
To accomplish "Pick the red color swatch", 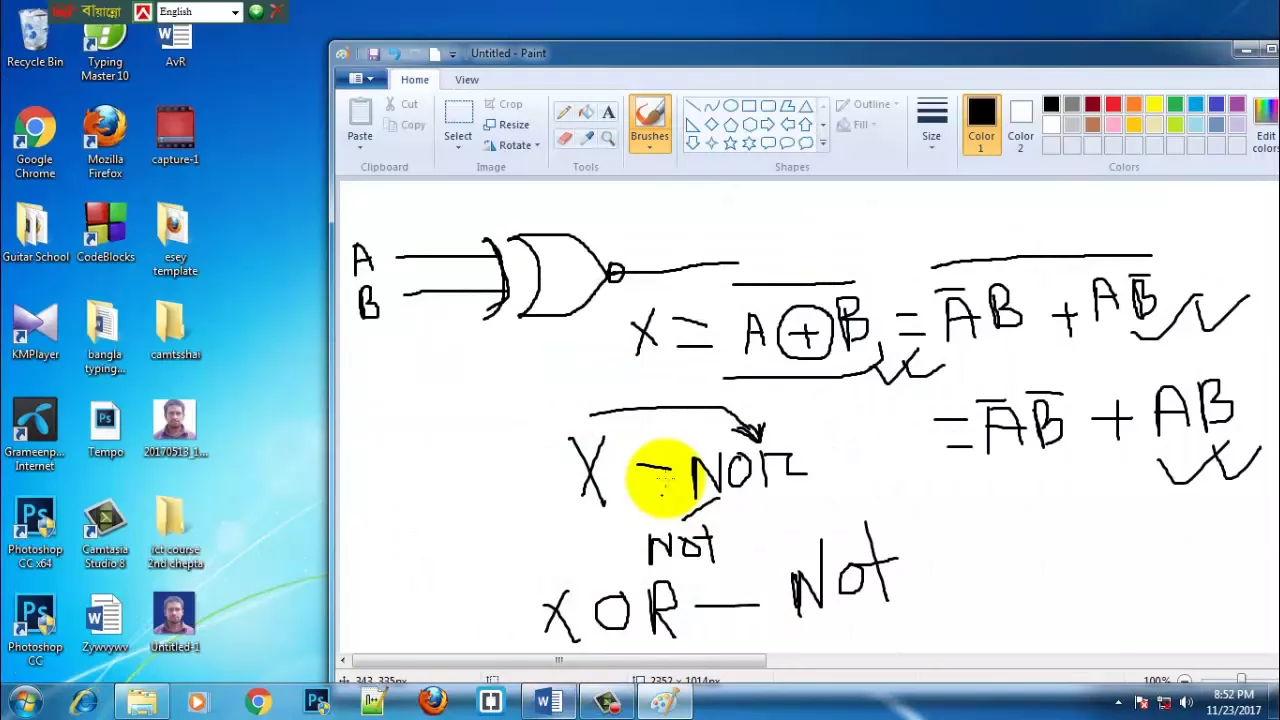I will (1113, 104).
